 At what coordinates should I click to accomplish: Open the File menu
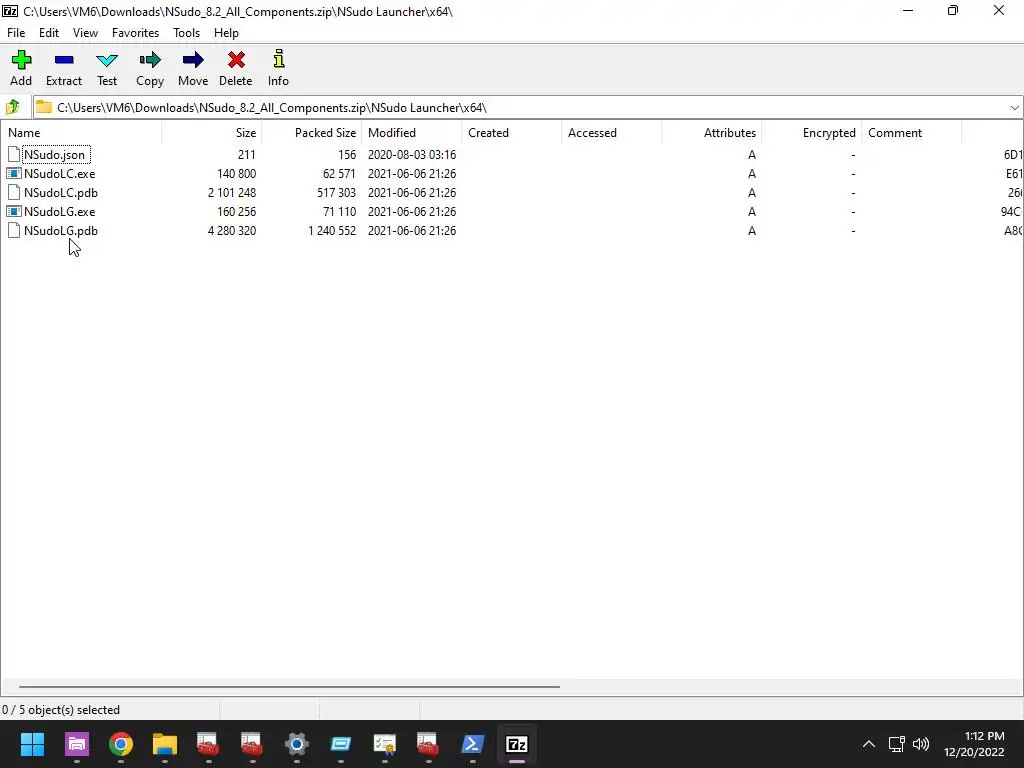(16, 33)
